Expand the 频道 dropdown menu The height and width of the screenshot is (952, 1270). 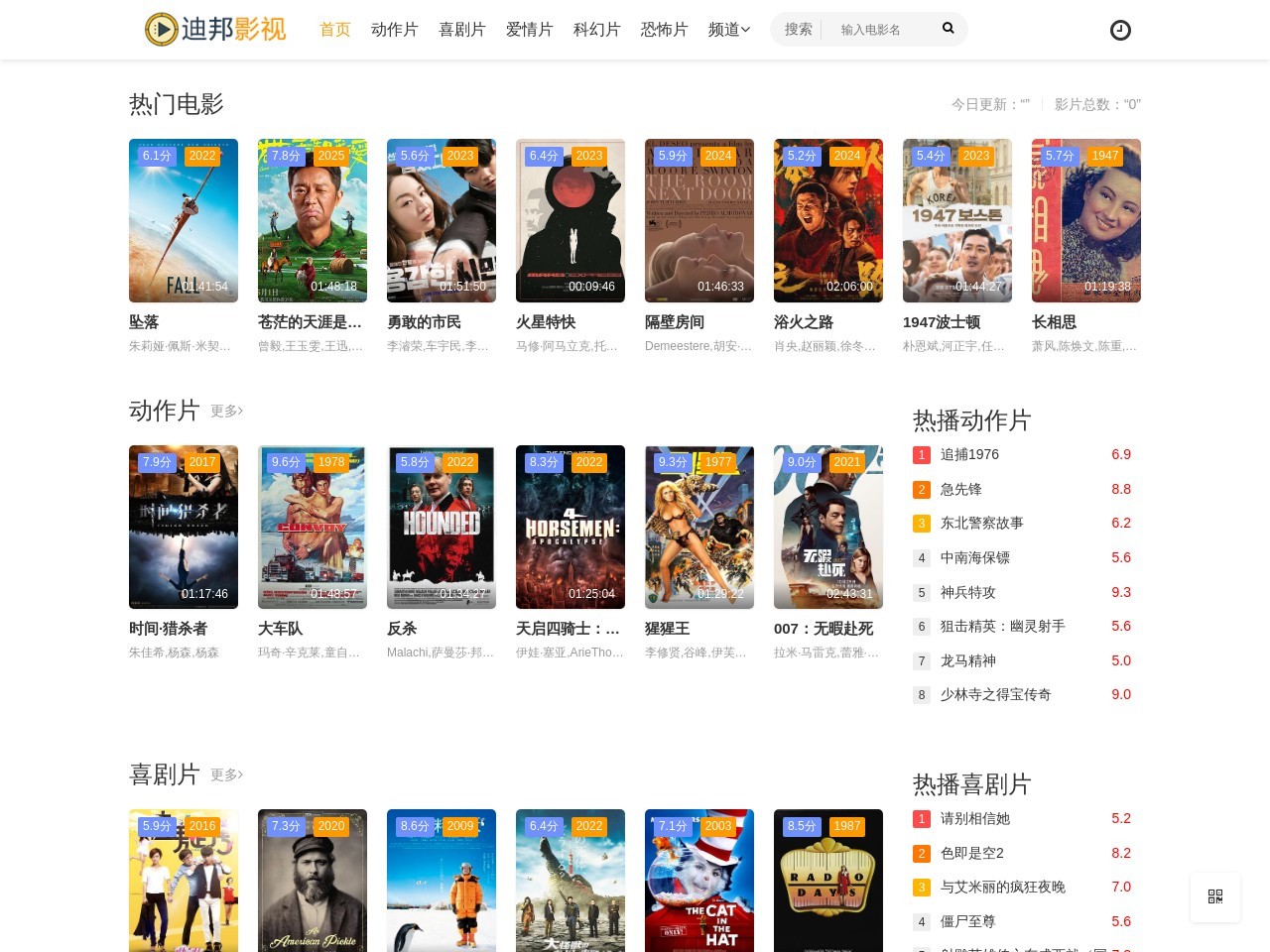click(728, 30)
